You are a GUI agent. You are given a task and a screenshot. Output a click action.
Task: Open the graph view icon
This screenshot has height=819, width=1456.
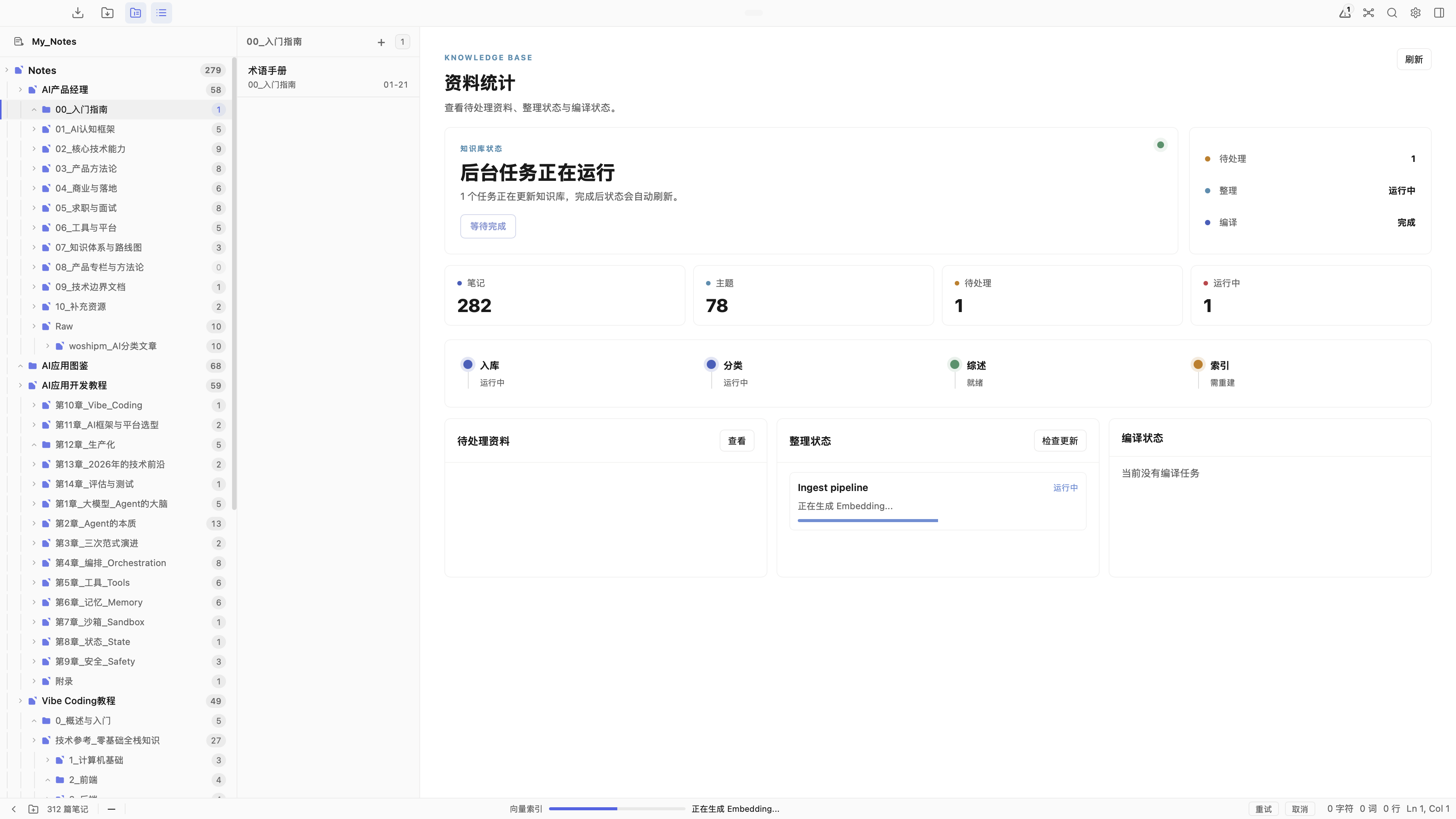(1368, 13)
